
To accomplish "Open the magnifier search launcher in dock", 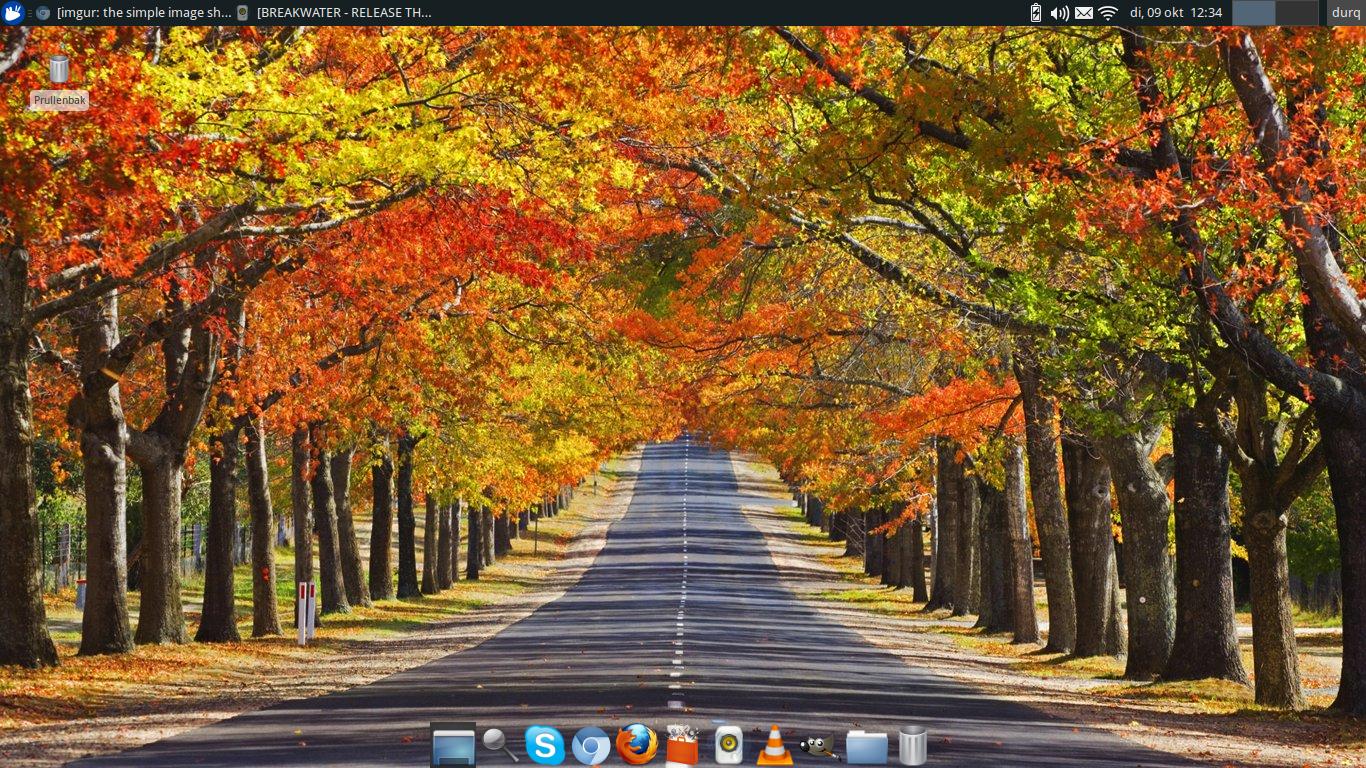I will point(499,745).
